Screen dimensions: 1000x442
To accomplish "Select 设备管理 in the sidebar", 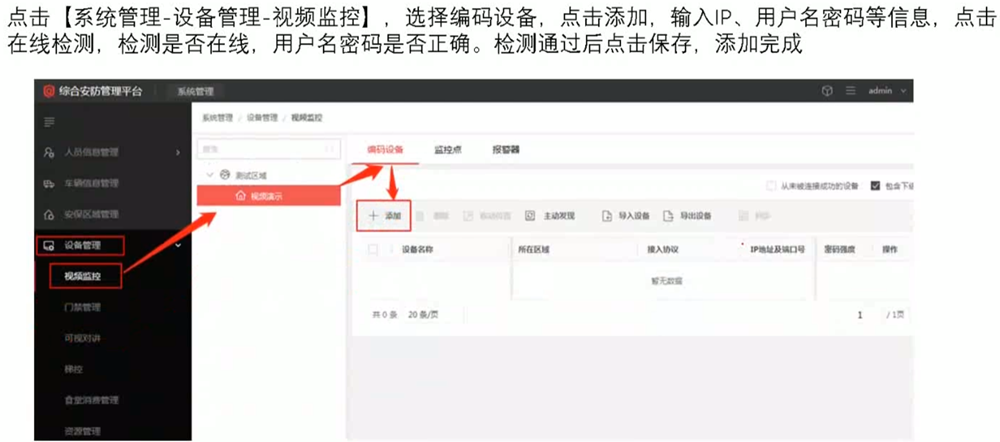I will tap(83, 245).
